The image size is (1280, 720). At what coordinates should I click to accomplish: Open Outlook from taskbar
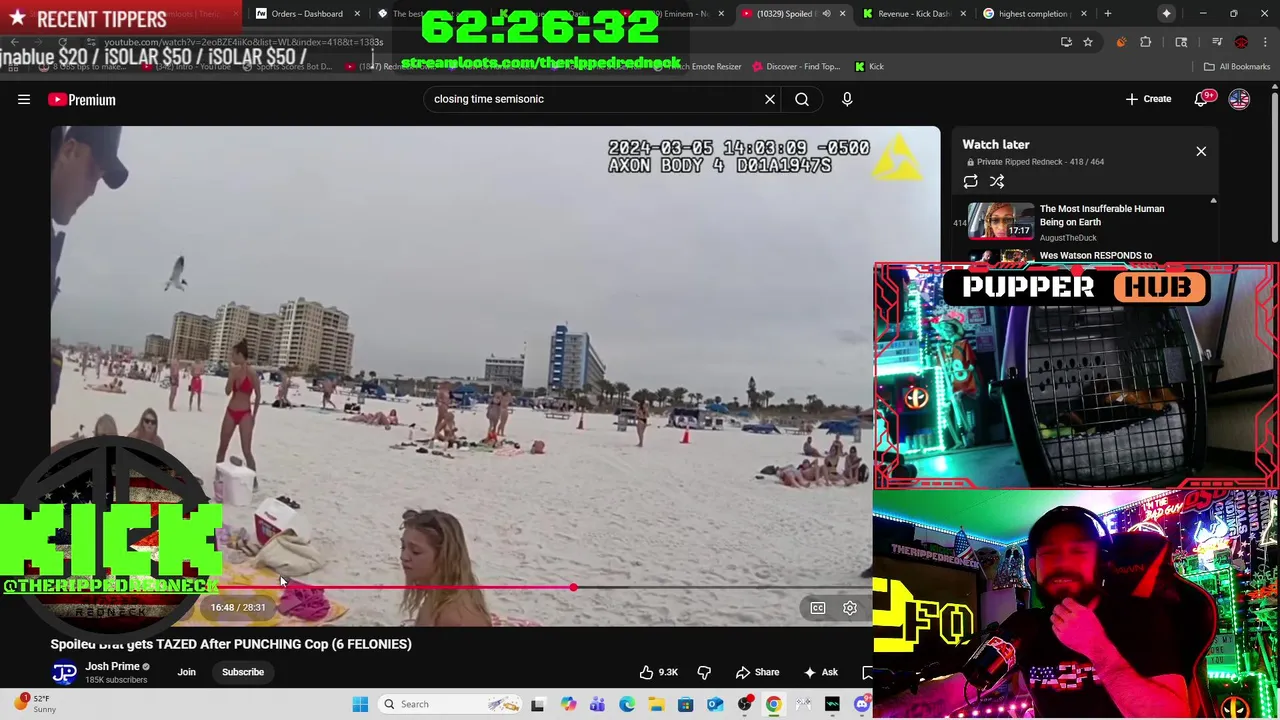point(715,704)
